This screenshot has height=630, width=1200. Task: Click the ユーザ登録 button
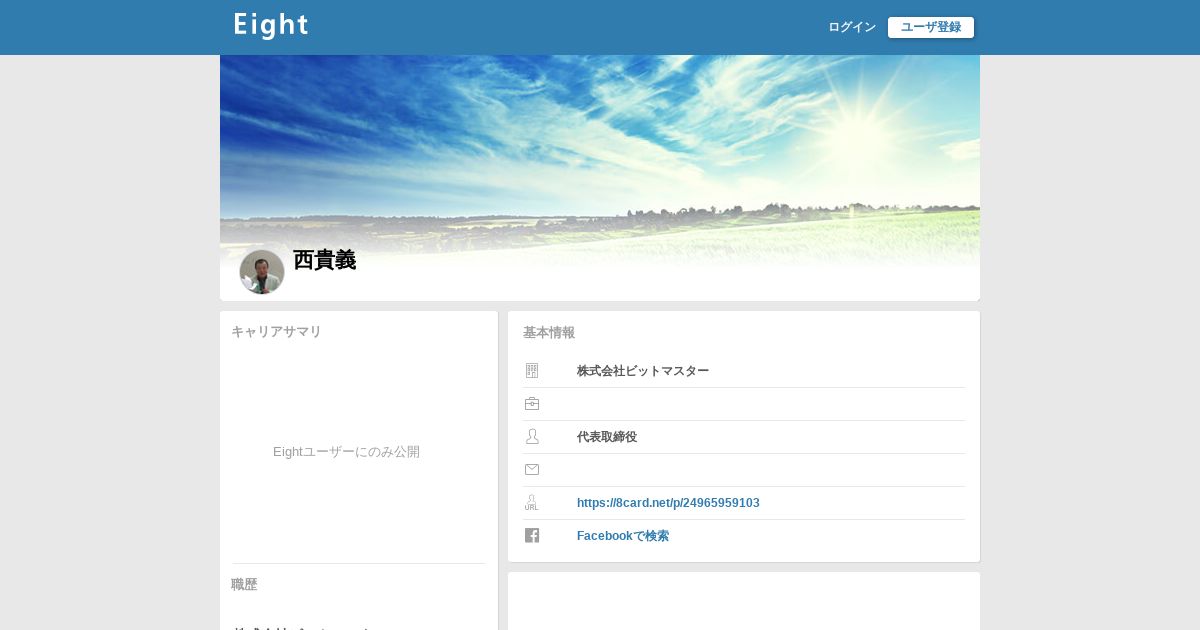[x=931, y=27]
